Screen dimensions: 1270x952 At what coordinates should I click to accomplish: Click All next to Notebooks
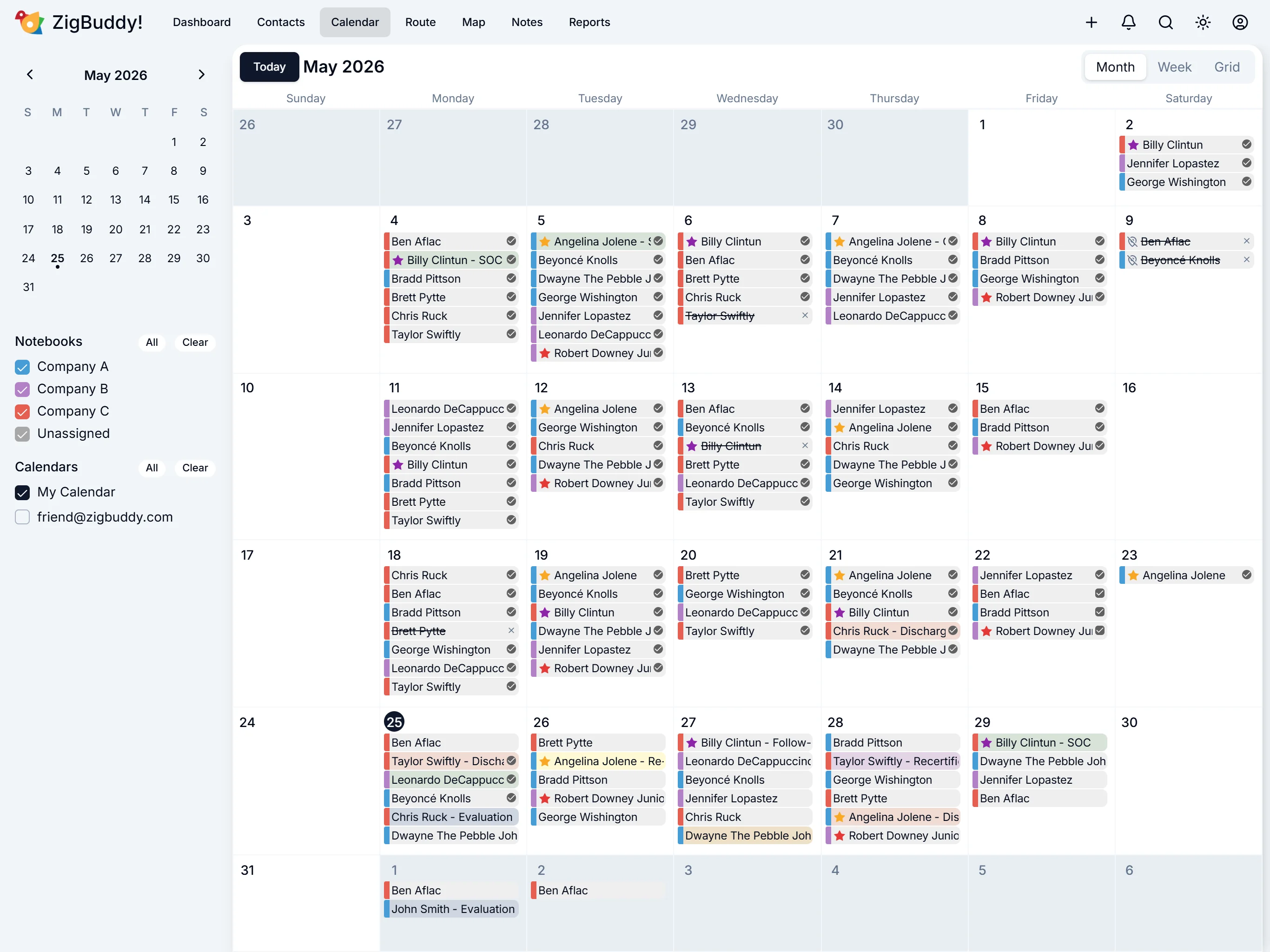pos(152,342)
